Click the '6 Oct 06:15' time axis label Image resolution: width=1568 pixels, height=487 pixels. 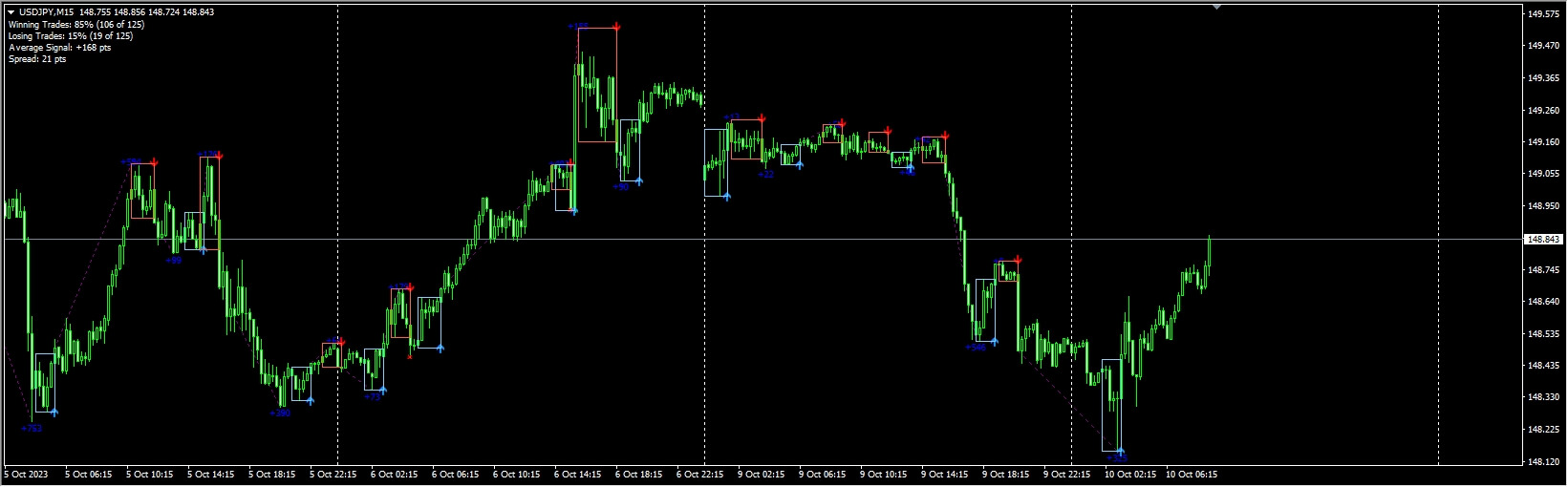tap(456, 474)
